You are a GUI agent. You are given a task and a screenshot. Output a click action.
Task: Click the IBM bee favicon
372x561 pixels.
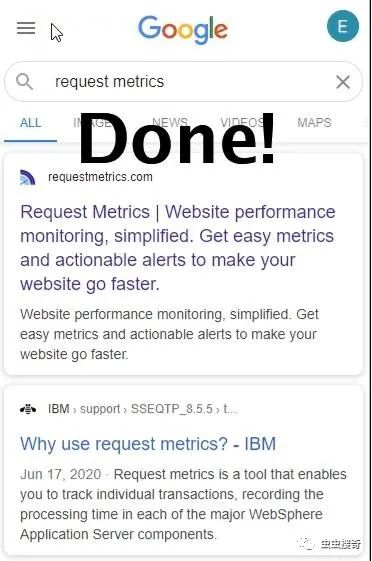[x=28, y=409]
